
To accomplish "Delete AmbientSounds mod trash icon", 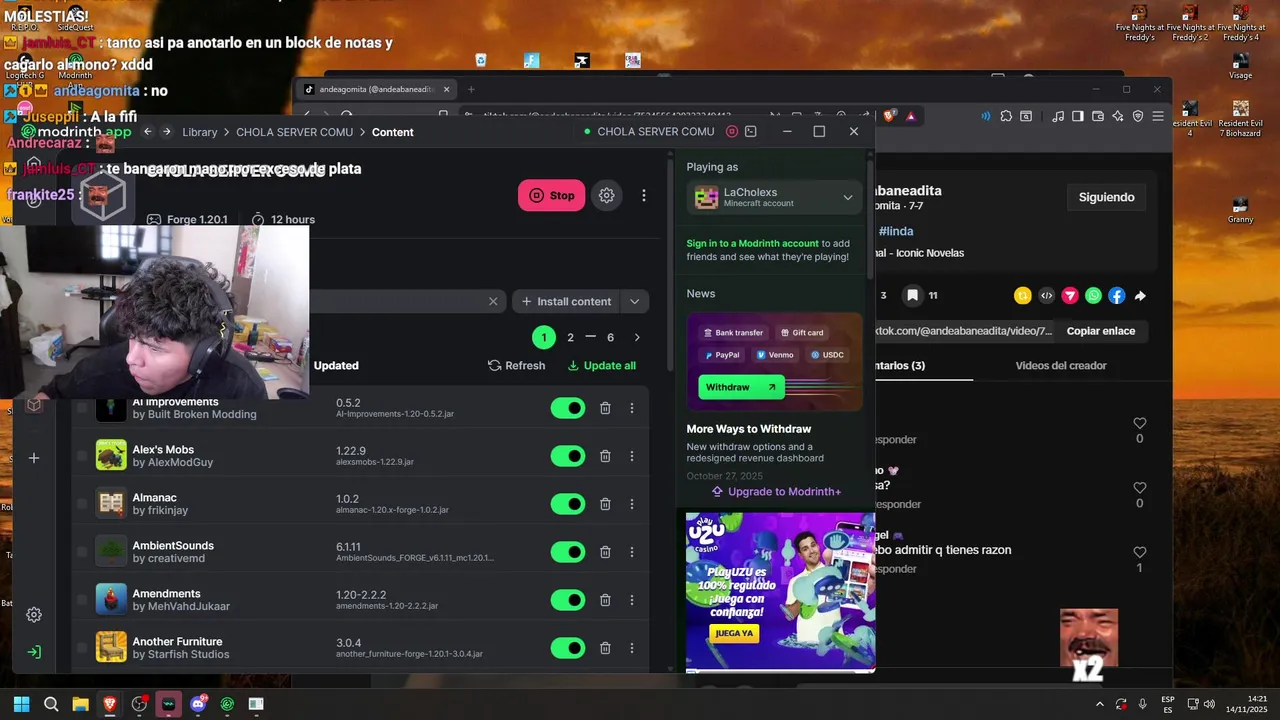I will 605,552.
